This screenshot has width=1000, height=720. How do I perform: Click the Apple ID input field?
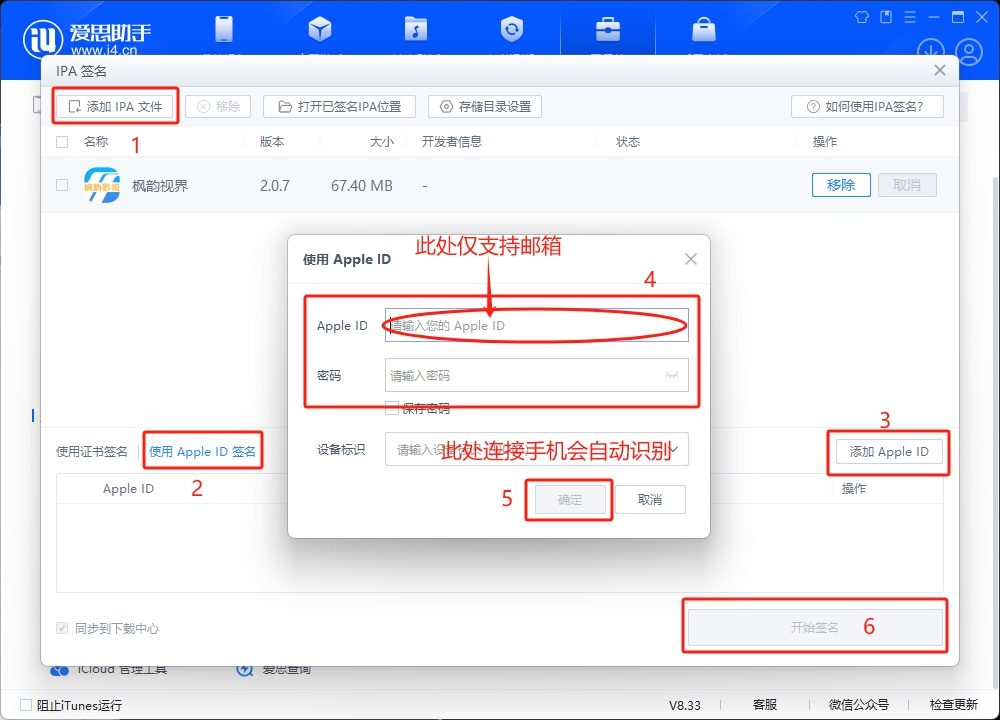click(536, 326)
